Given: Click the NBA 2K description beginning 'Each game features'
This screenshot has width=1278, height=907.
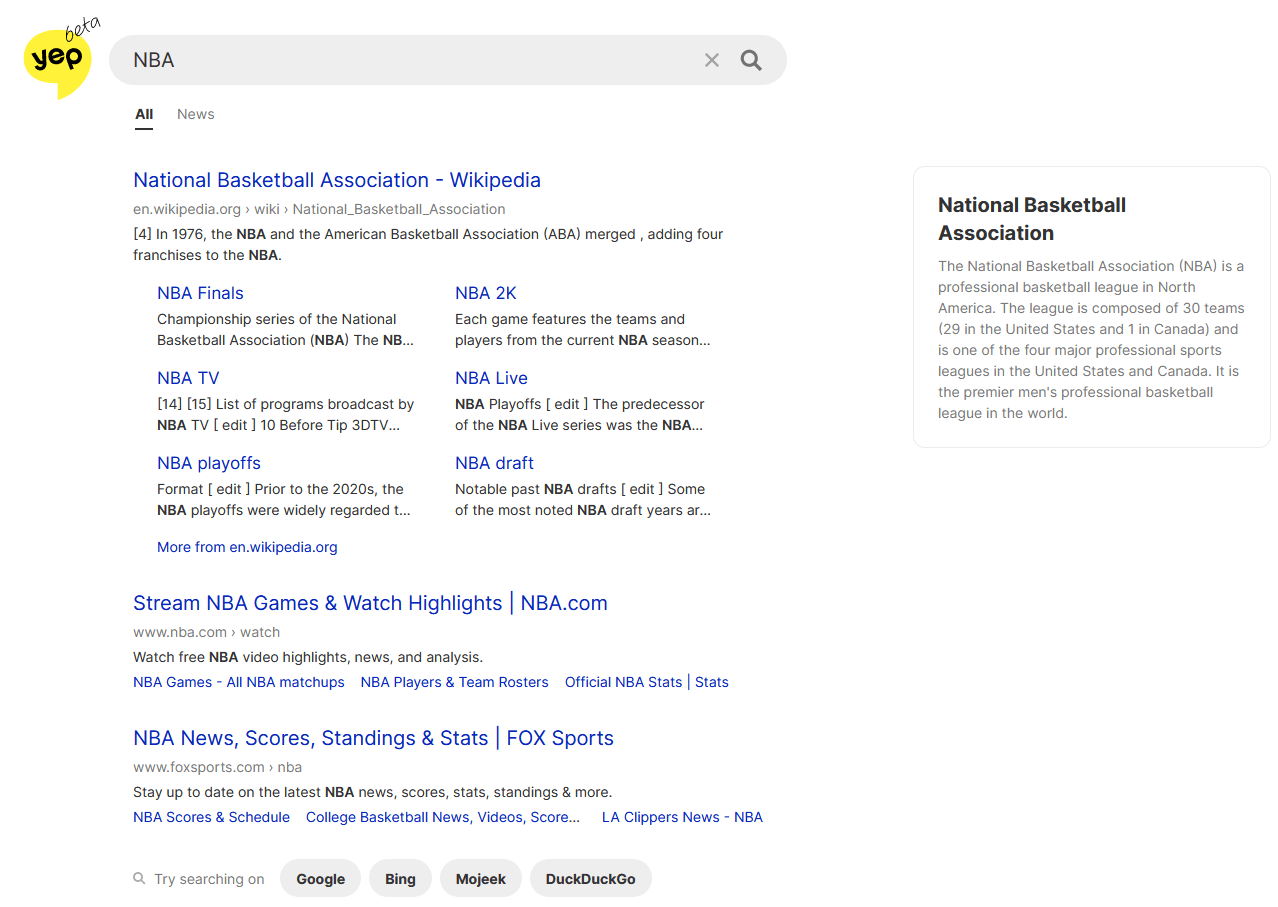Looking at the screenshot, I should click(583, 330).
